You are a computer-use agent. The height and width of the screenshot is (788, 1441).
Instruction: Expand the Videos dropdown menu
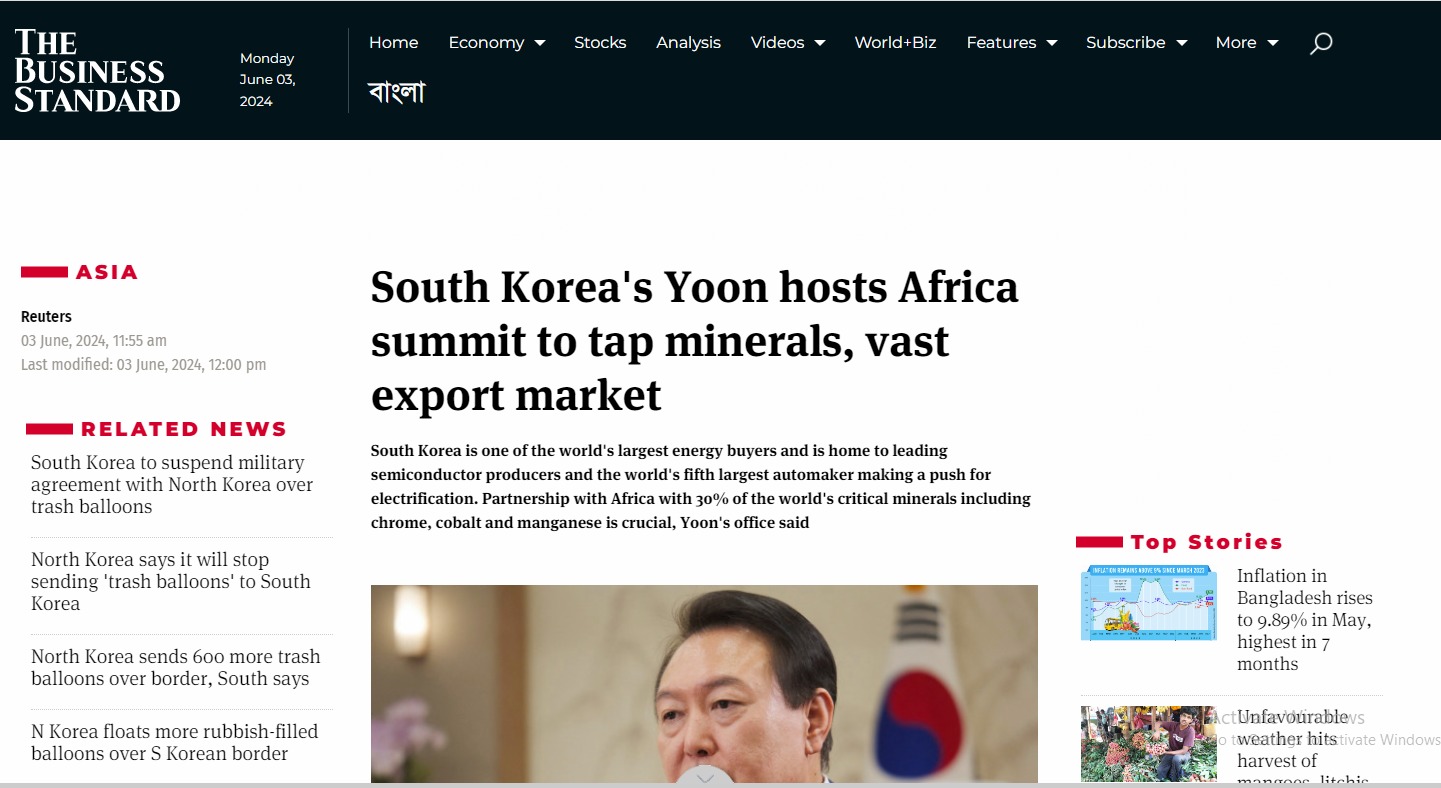(788, 42)
